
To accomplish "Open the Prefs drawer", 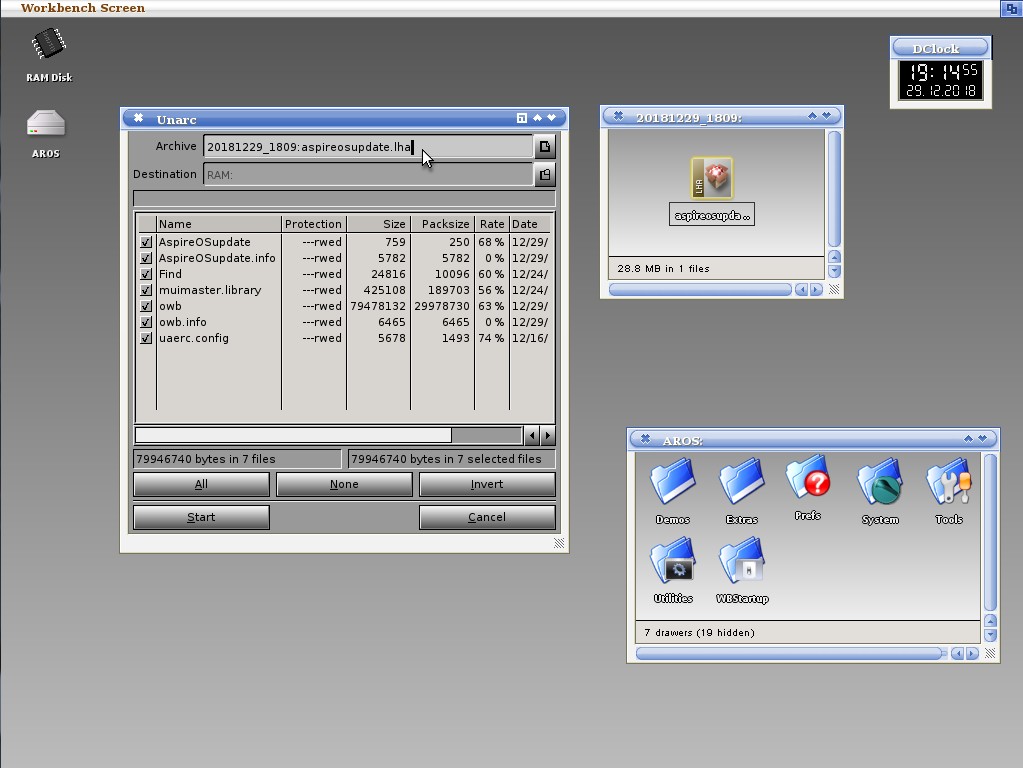I will [808, 480].
